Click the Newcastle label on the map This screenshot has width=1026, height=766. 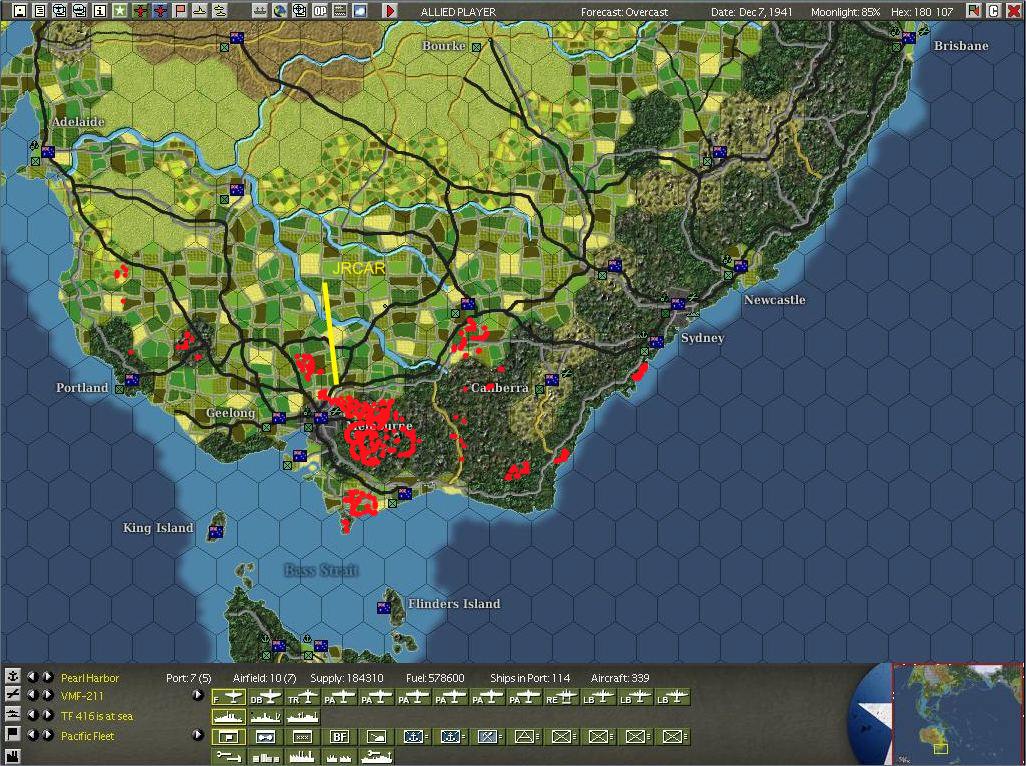(x=774, y=300)
